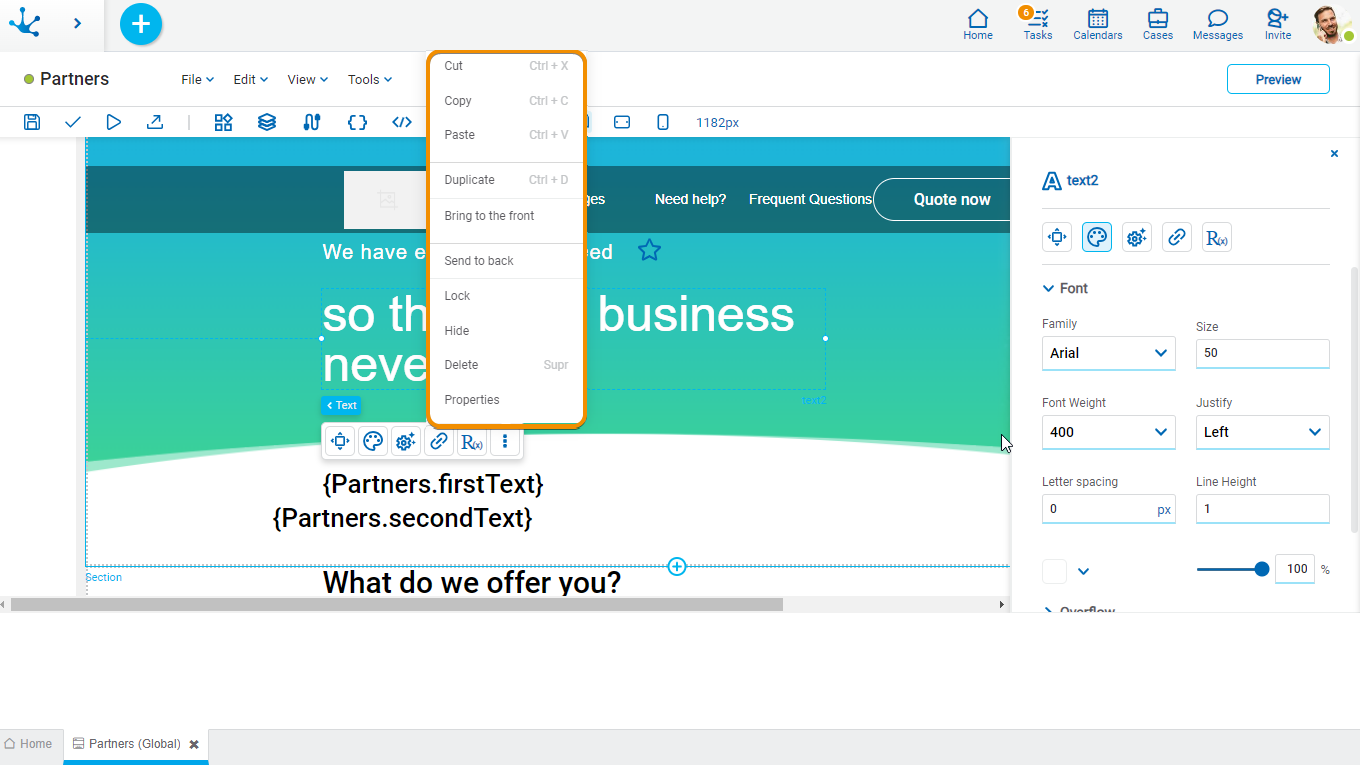This screenshot has width=1360, height=765.
Task: Click the connections icon next to the layers icon
Action: coord(312,122)
